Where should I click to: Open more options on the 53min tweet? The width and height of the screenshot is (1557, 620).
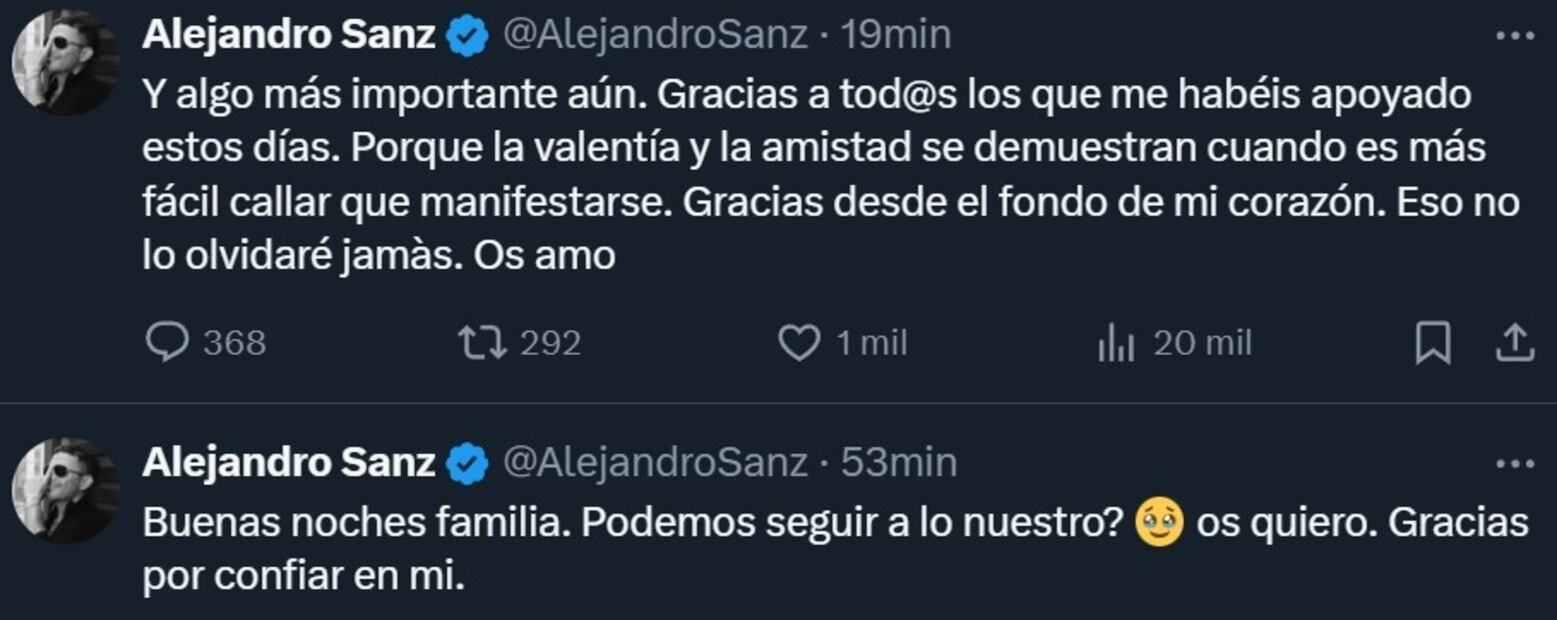pos(1514,463)
